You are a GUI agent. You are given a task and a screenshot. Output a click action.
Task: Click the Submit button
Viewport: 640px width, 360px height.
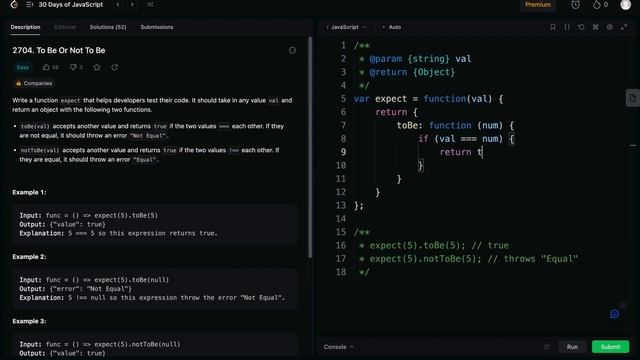point(610,347)
